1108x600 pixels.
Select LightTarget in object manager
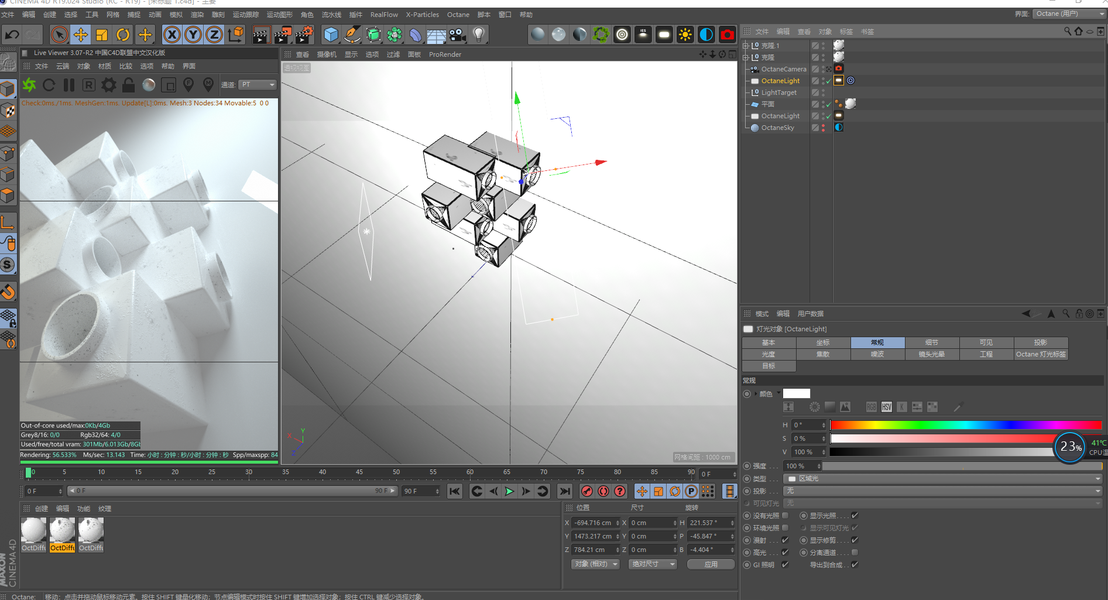[779, 93]
